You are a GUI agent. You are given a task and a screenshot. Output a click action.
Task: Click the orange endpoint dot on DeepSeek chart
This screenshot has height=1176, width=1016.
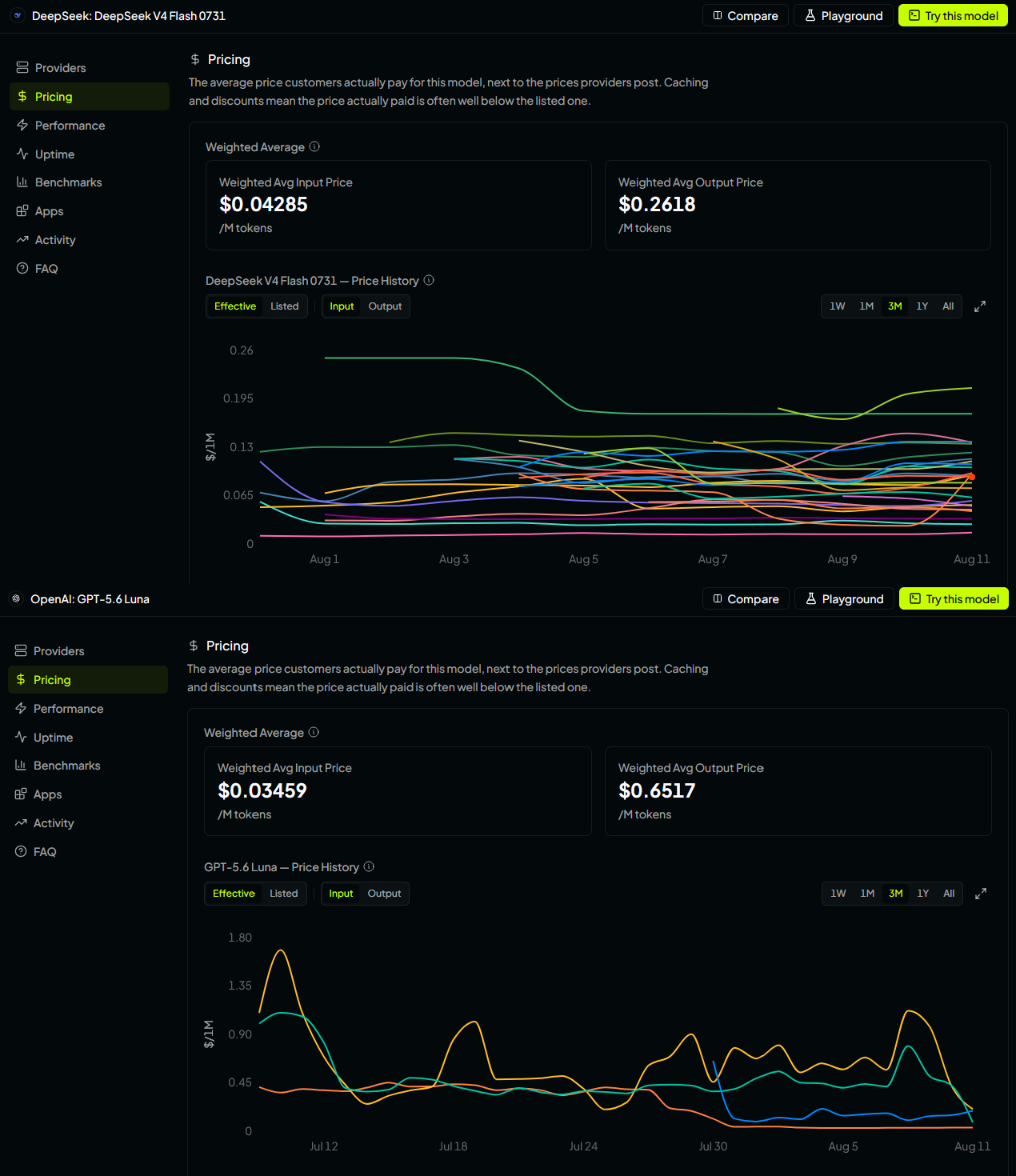(972, 477)
